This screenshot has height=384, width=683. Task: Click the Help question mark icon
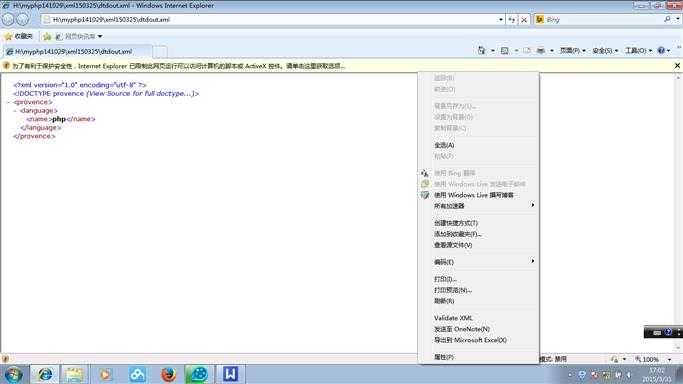[661, 51]
